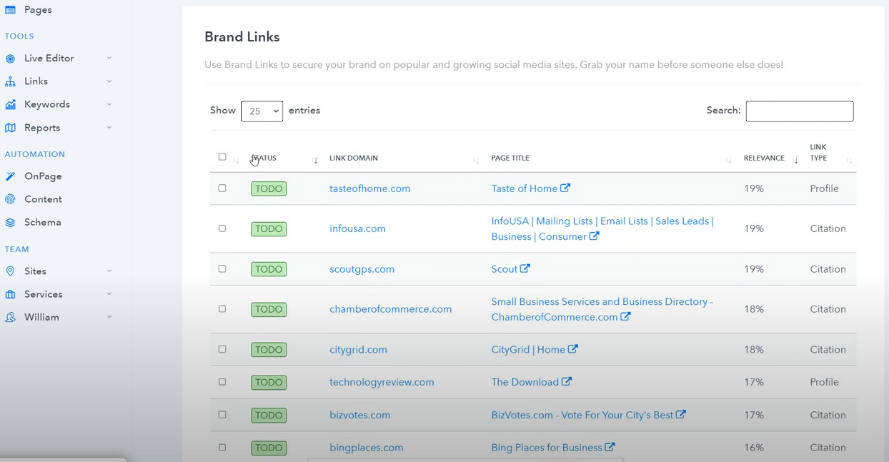This screenshot has height=462, width=889.
Task: Check the bingplaces.com row checkbox
Action: [x=222, y=447]
